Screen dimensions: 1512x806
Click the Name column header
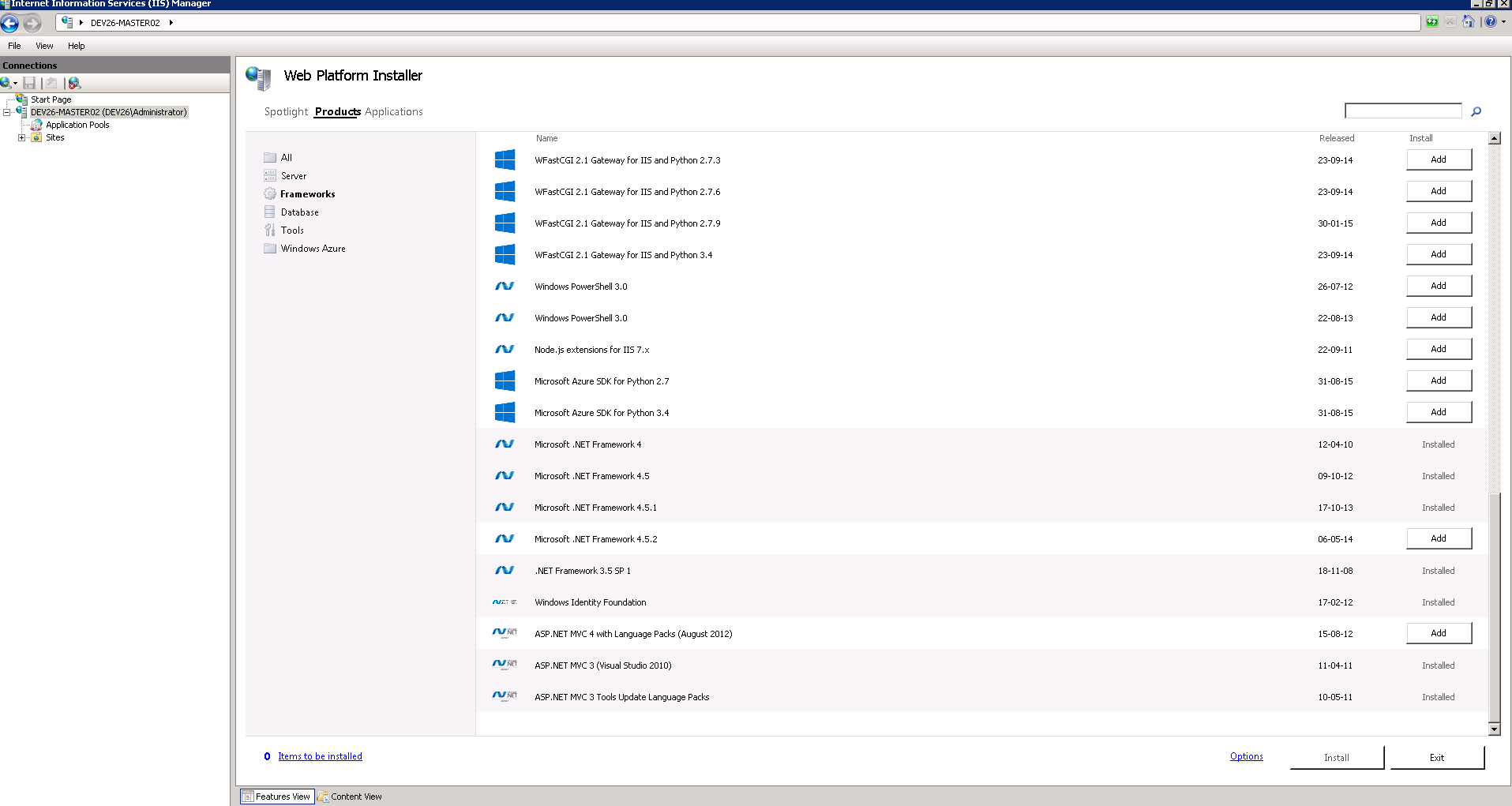[546, 138]
